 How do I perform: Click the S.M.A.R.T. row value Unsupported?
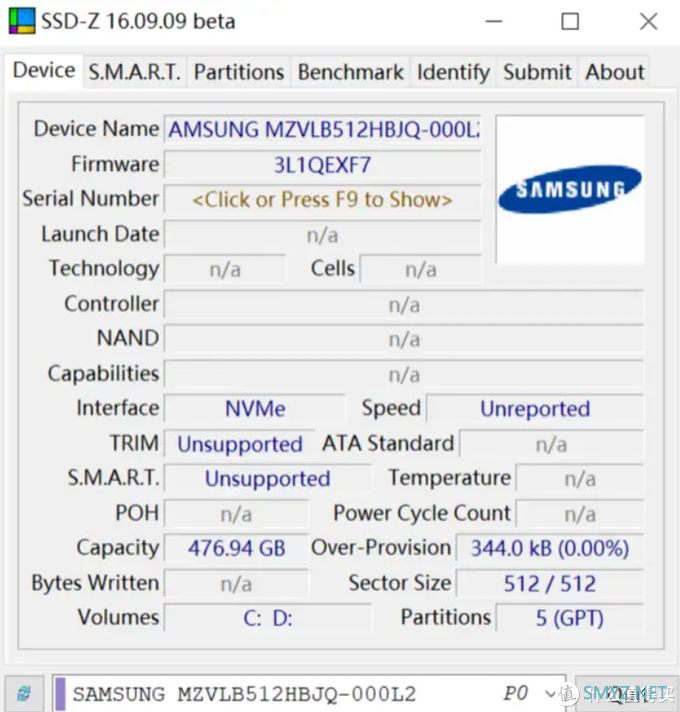coord(267,479)
